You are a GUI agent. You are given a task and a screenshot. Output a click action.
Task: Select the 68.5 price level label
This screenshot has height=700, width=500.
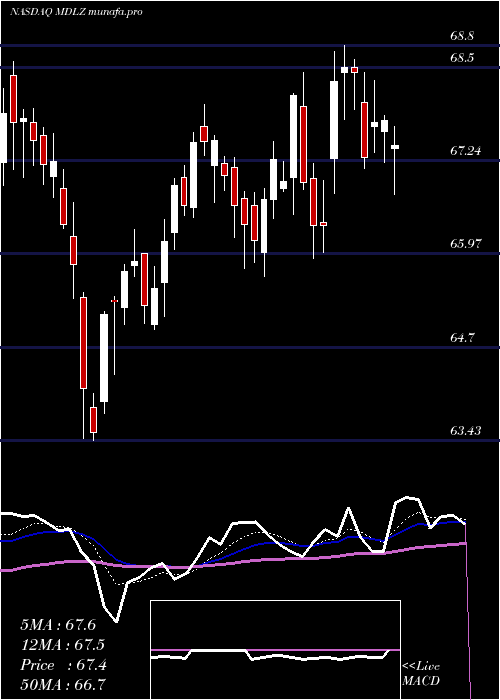pyautogui.click(x=462, y=58)
